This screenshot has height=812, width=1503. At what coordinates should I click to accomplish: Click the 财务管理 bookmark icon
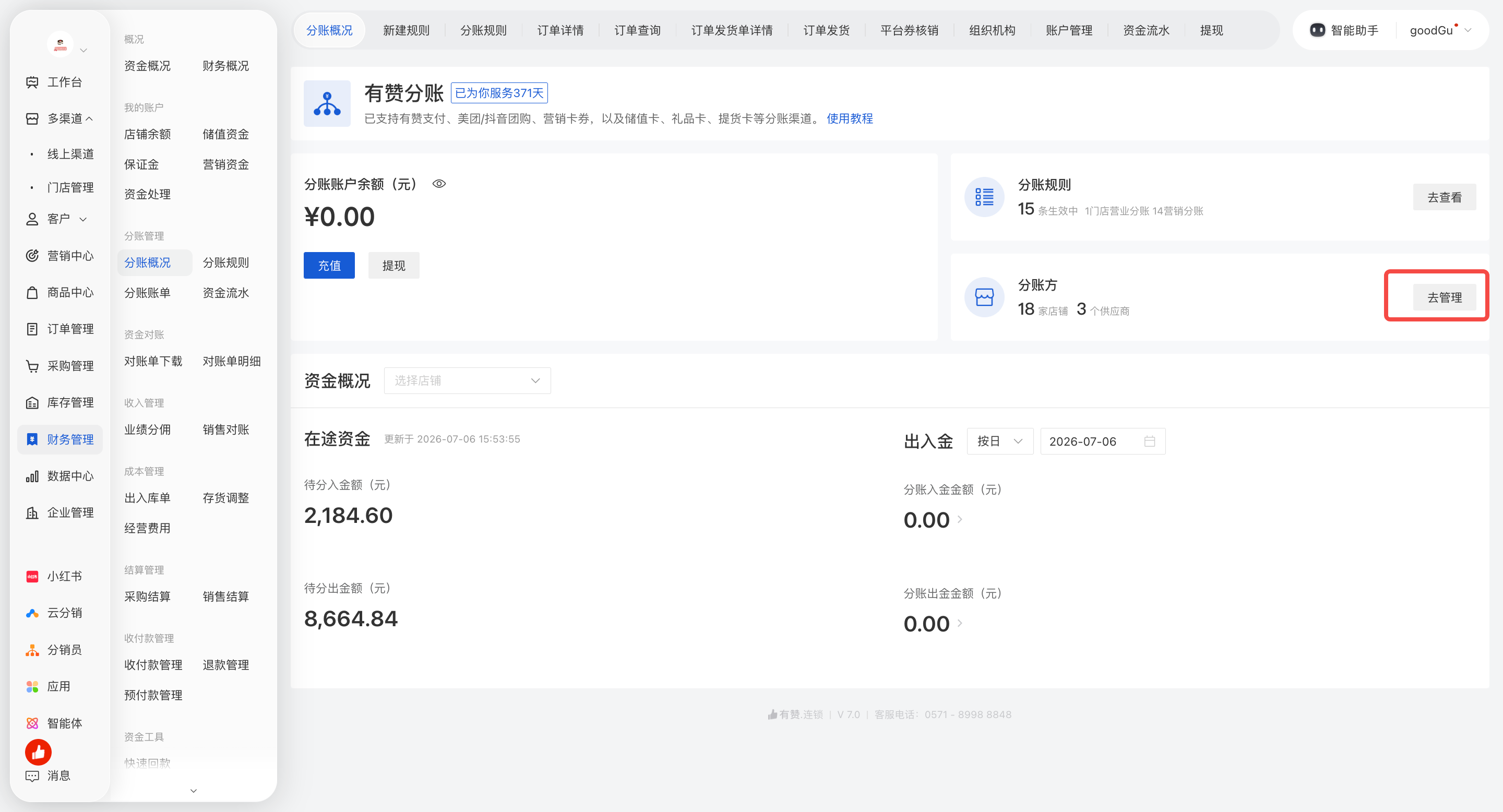point(33,439)
